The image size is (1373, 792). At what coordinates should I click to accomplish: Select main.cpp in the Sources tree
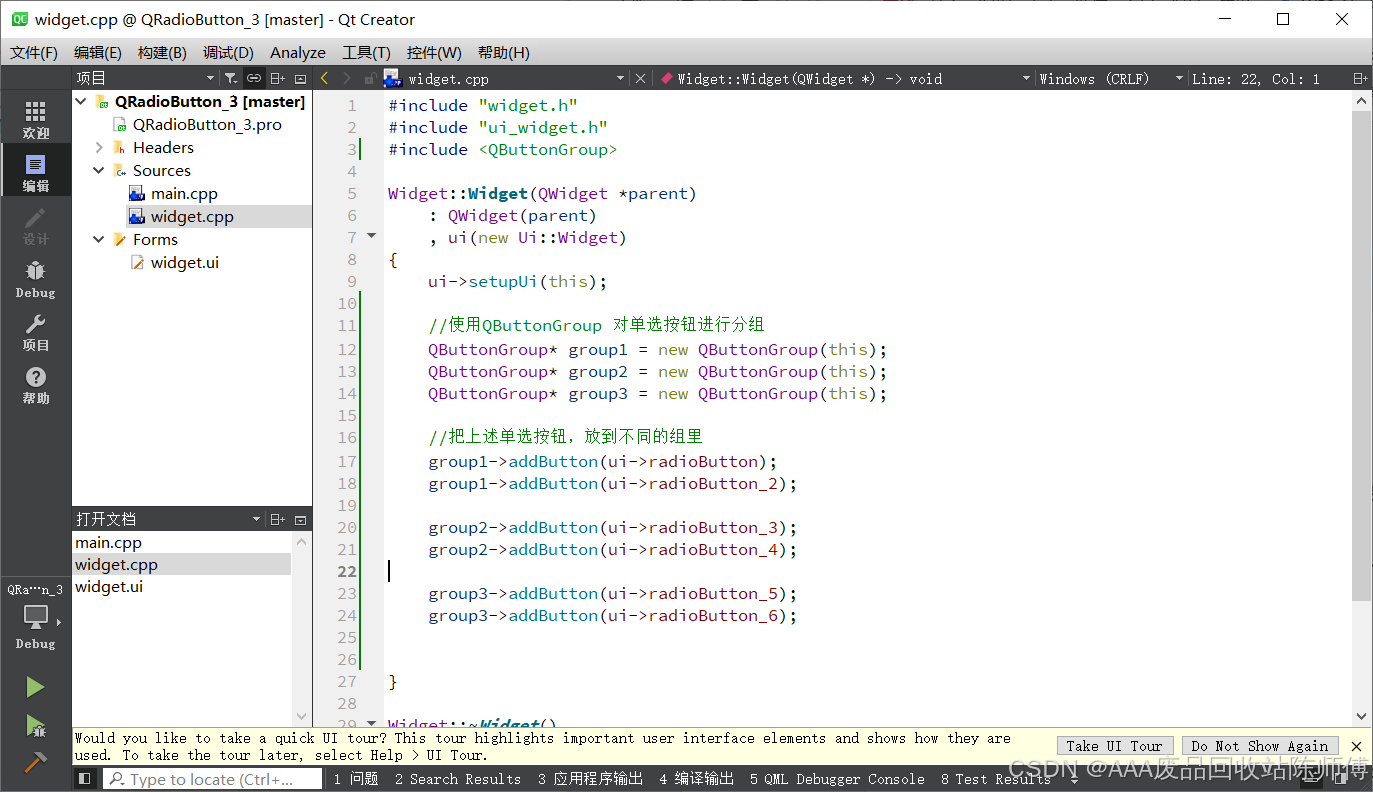click(x=184, y=193)
